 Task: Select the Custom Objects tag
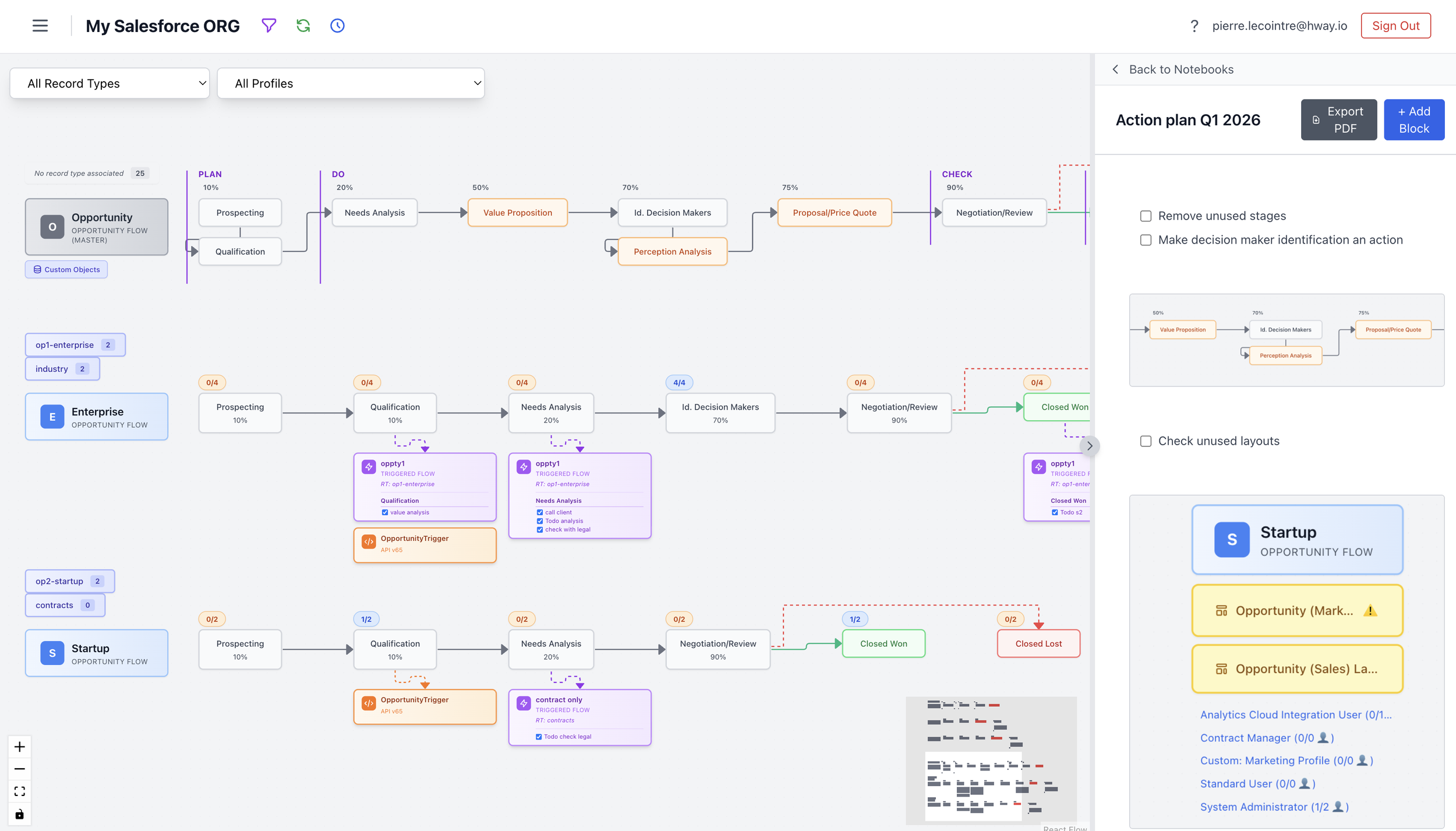pyautogui.click(x=66, y=269)
